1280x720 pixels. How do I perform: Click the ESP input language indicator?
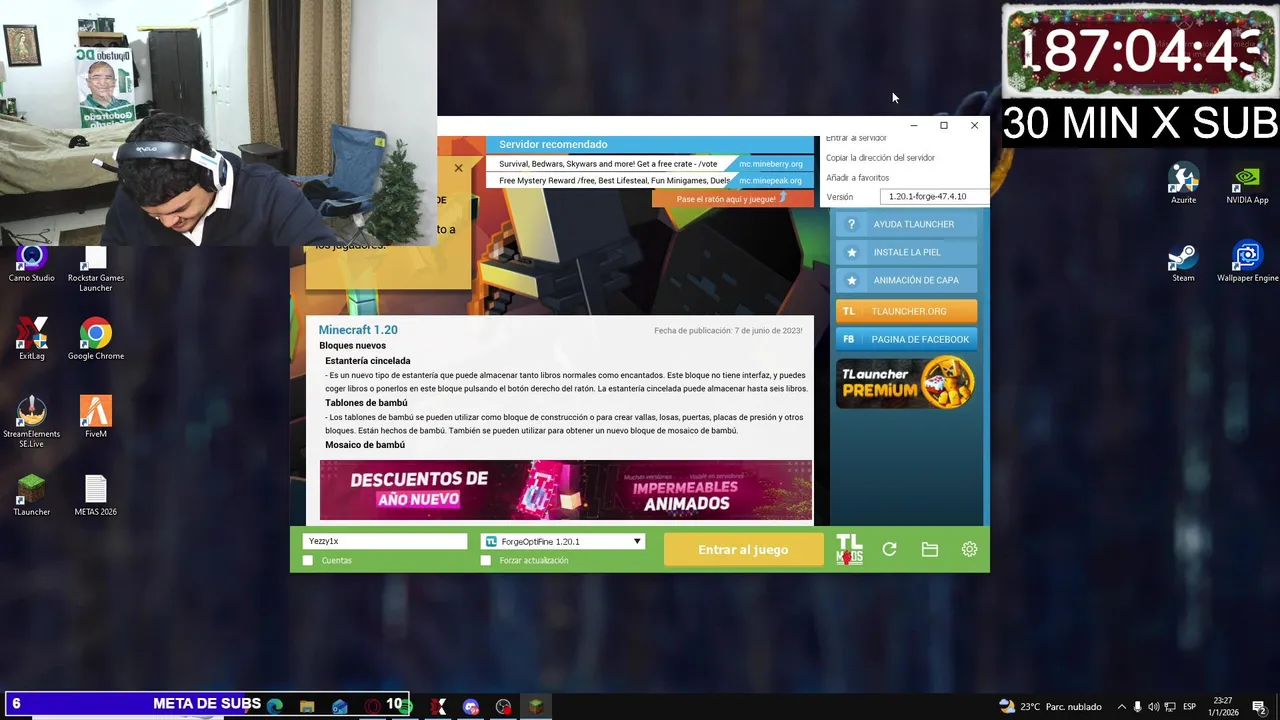point(1189,707)
